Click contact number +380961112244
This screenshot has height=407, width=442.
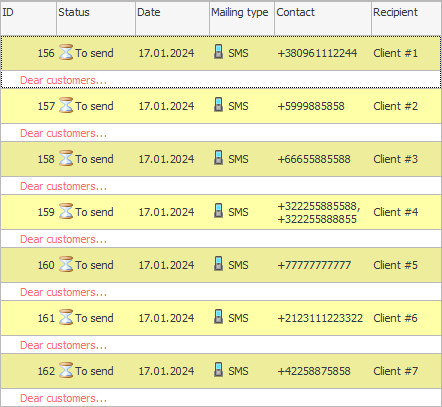[x=317, y=53]
